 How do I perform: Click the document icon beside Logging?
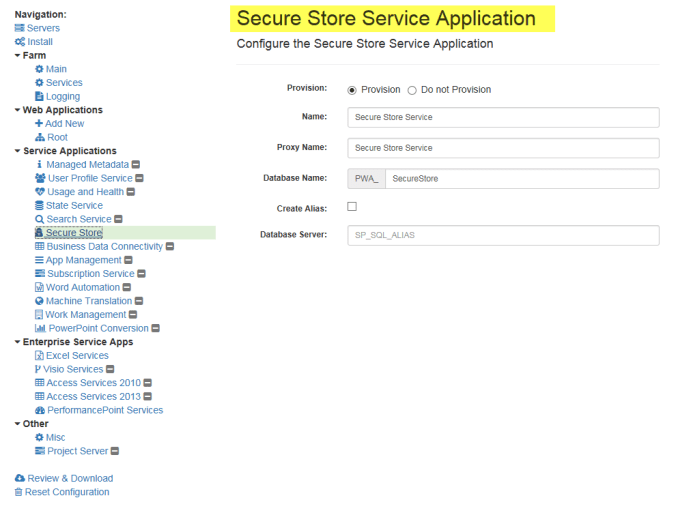point(39,96)
